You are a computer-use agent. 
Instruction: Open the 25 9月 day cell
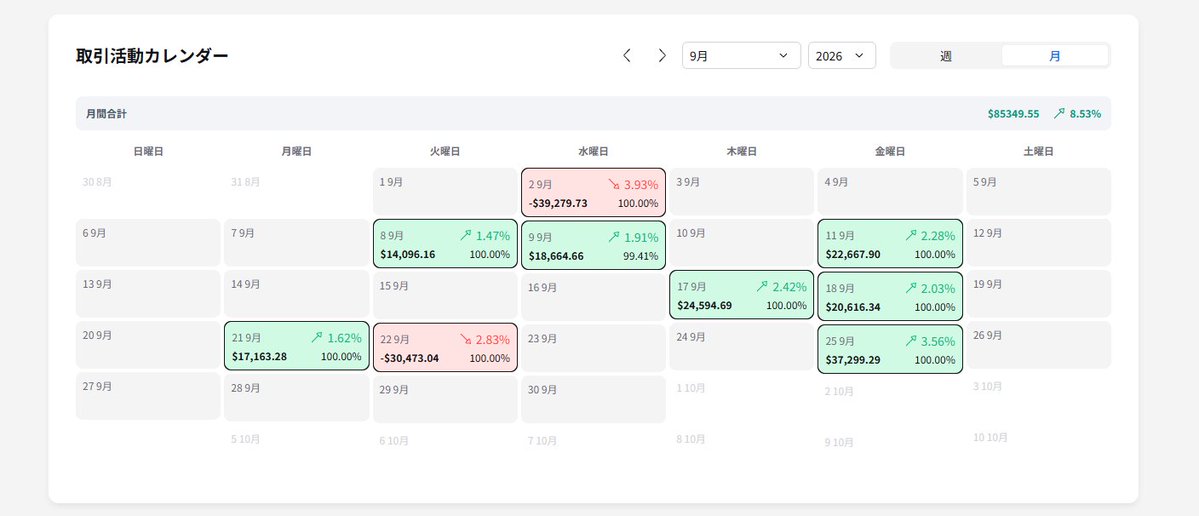point(890,349)
